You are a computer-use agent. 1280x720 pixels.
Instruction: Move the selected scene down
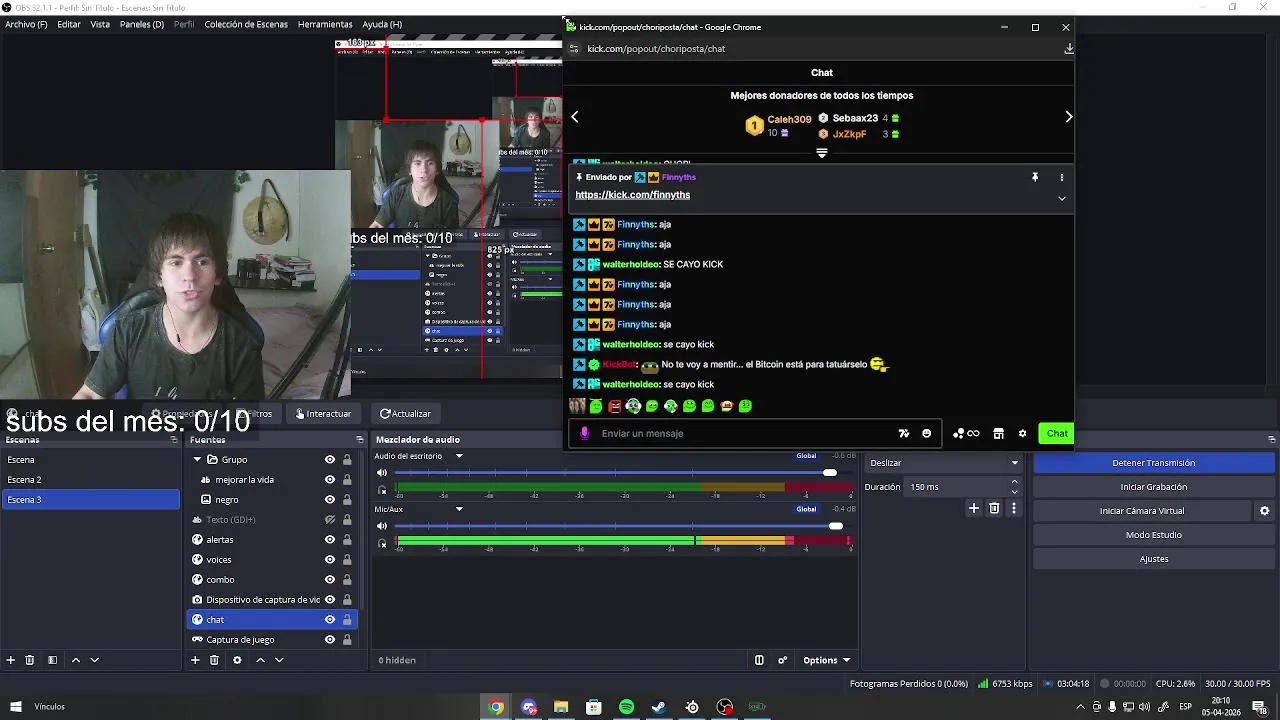tap(95, 660)
